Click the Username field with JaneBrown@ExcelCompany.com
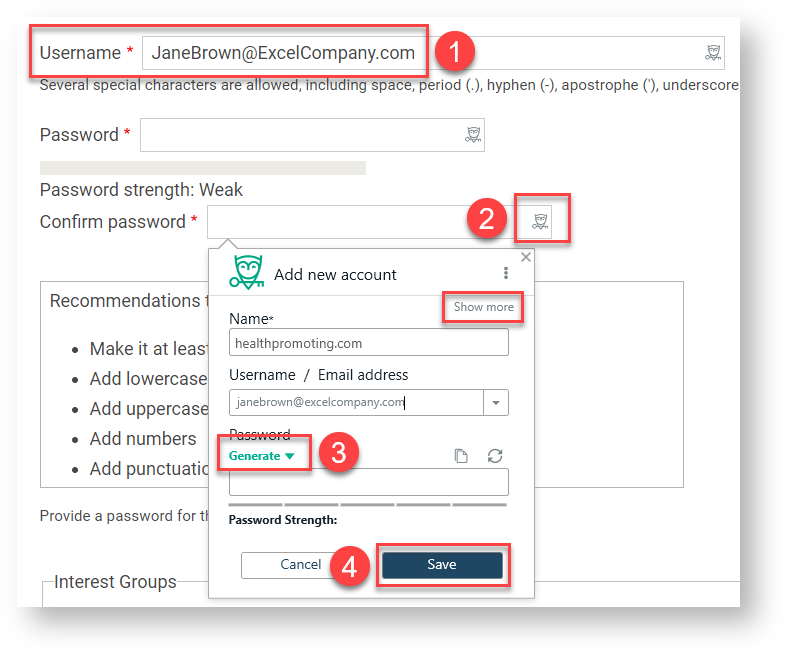Viewport: 788px width, 655px height. [433, 53]
